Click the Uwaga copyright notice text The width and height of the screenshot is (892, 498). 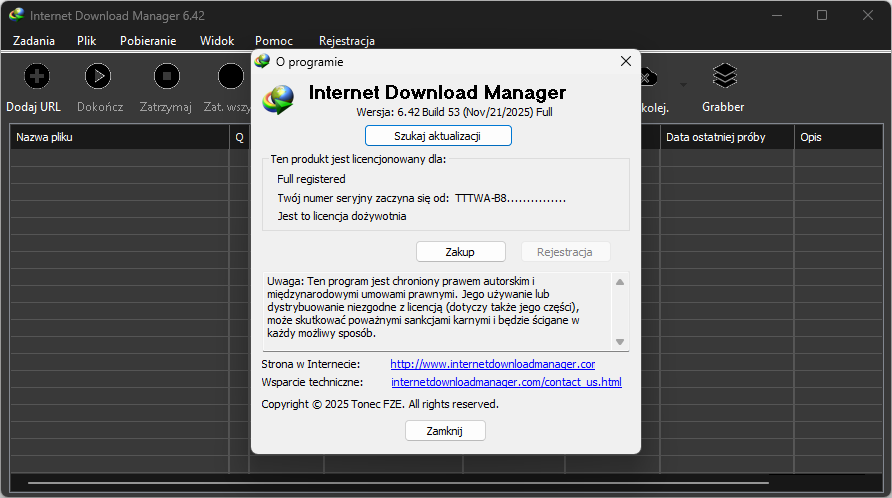tap(423, 307)
